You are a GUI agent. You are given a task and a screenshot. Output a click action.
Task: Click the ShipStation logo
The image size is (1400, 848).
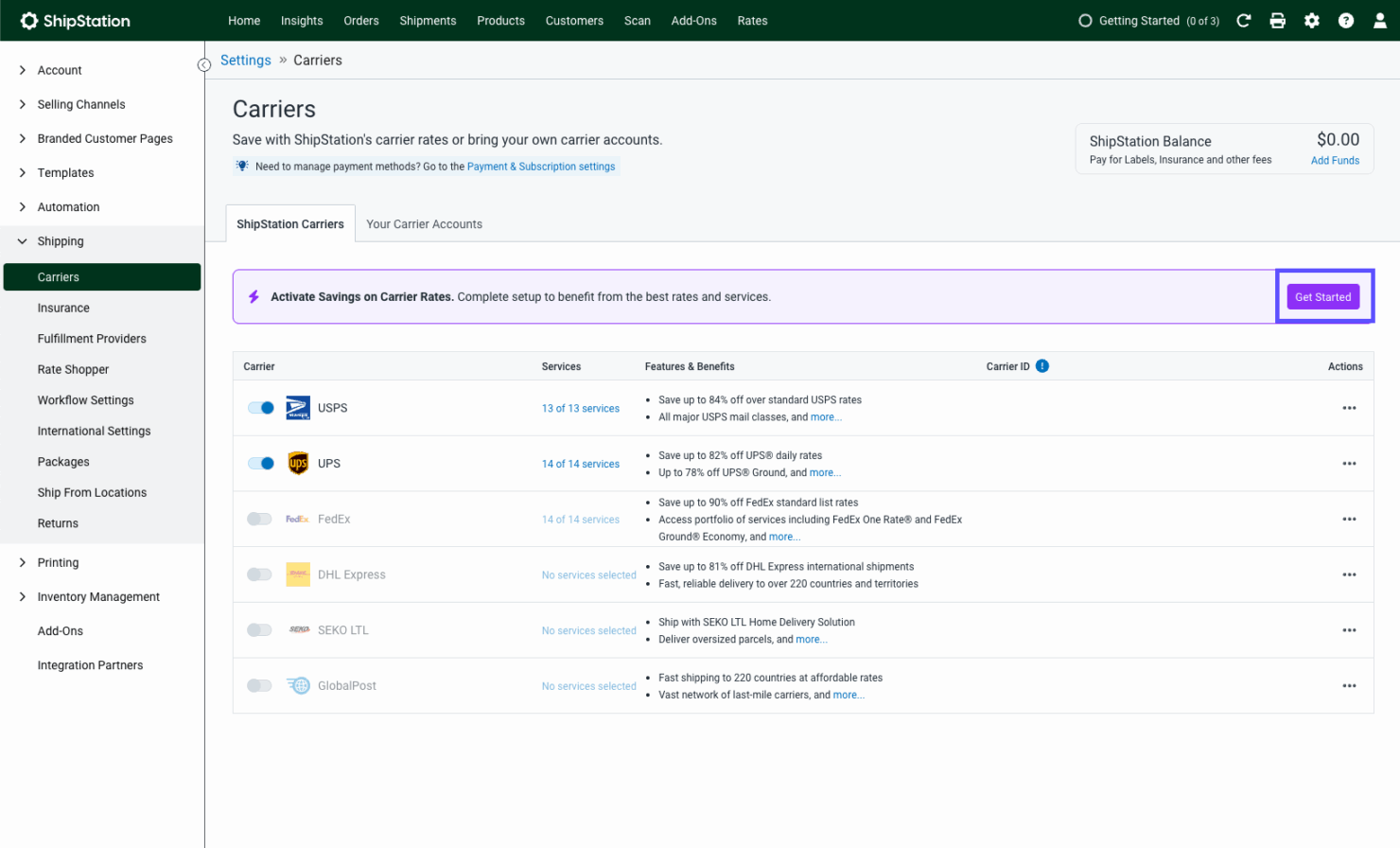(75, 20)
